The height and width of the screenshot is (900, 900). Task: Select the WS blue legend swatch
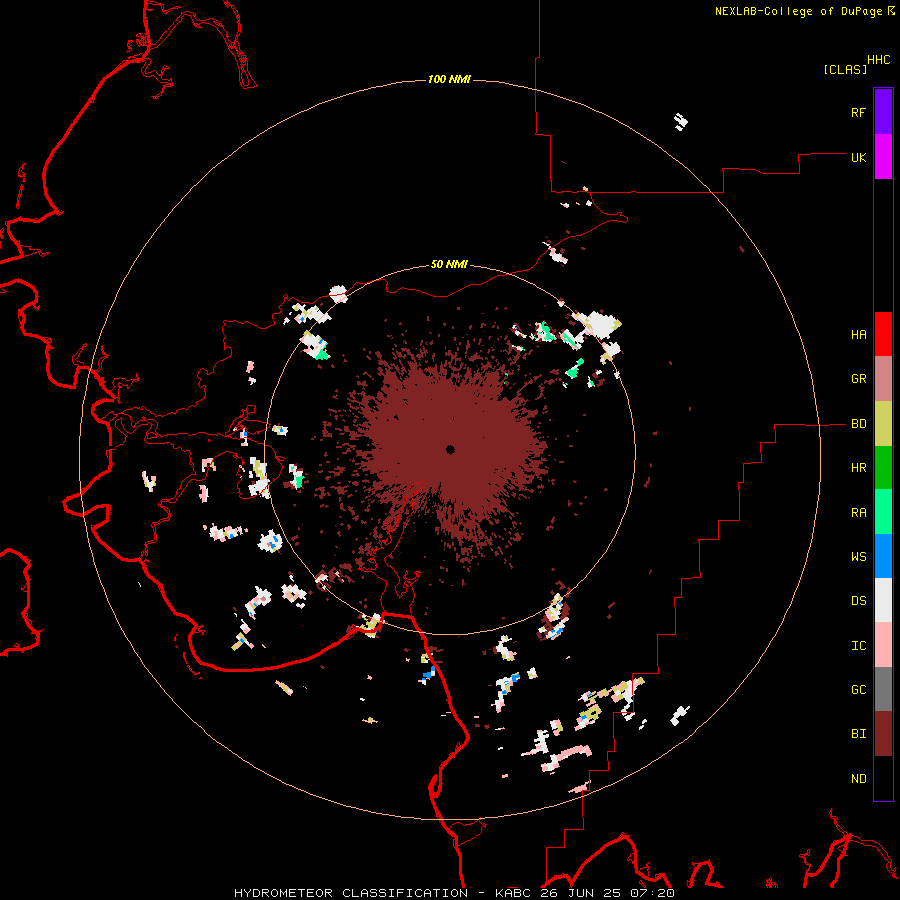(883, 556)
